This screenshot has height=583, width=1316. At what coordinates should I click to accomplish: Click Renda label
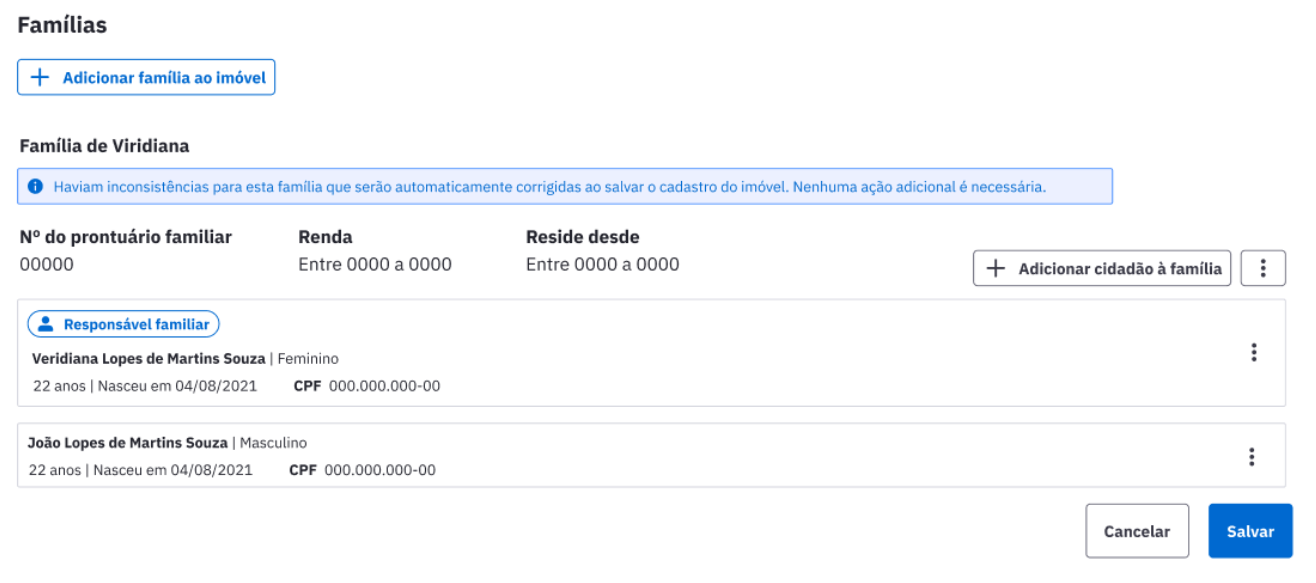325,237
